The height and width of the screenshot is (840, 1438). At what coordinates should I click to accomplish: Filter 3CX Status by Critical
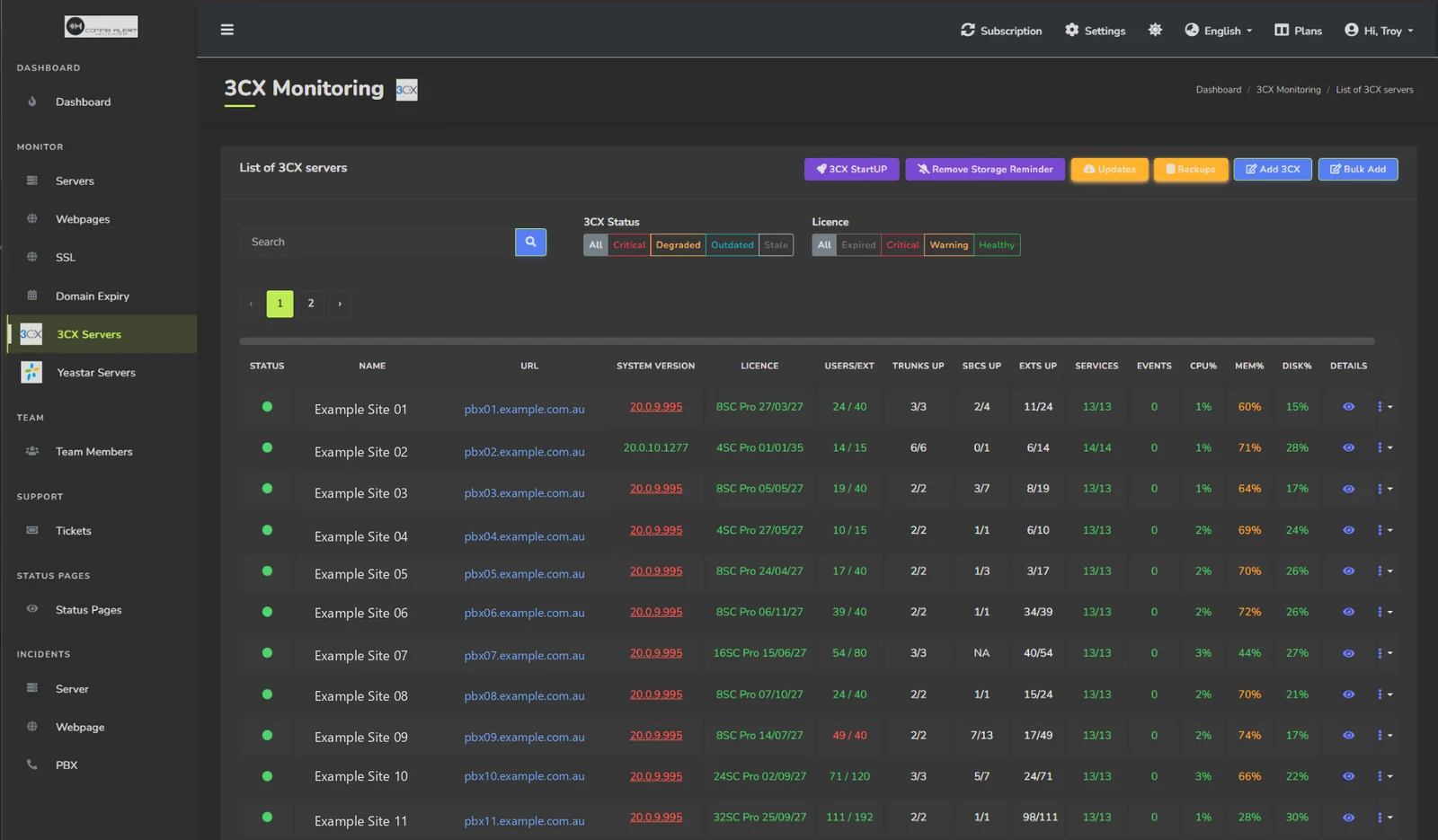pos(629,245)
